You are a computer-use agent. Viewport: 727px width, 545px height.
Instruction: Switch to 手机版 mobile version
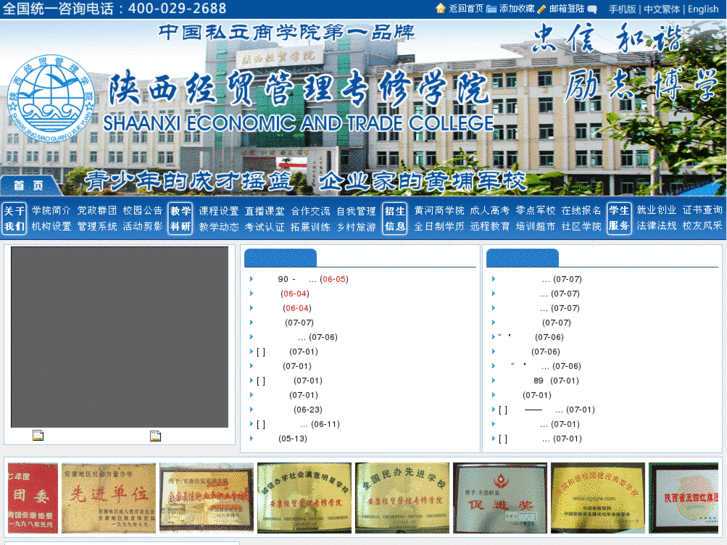click(x=622, y=9)
